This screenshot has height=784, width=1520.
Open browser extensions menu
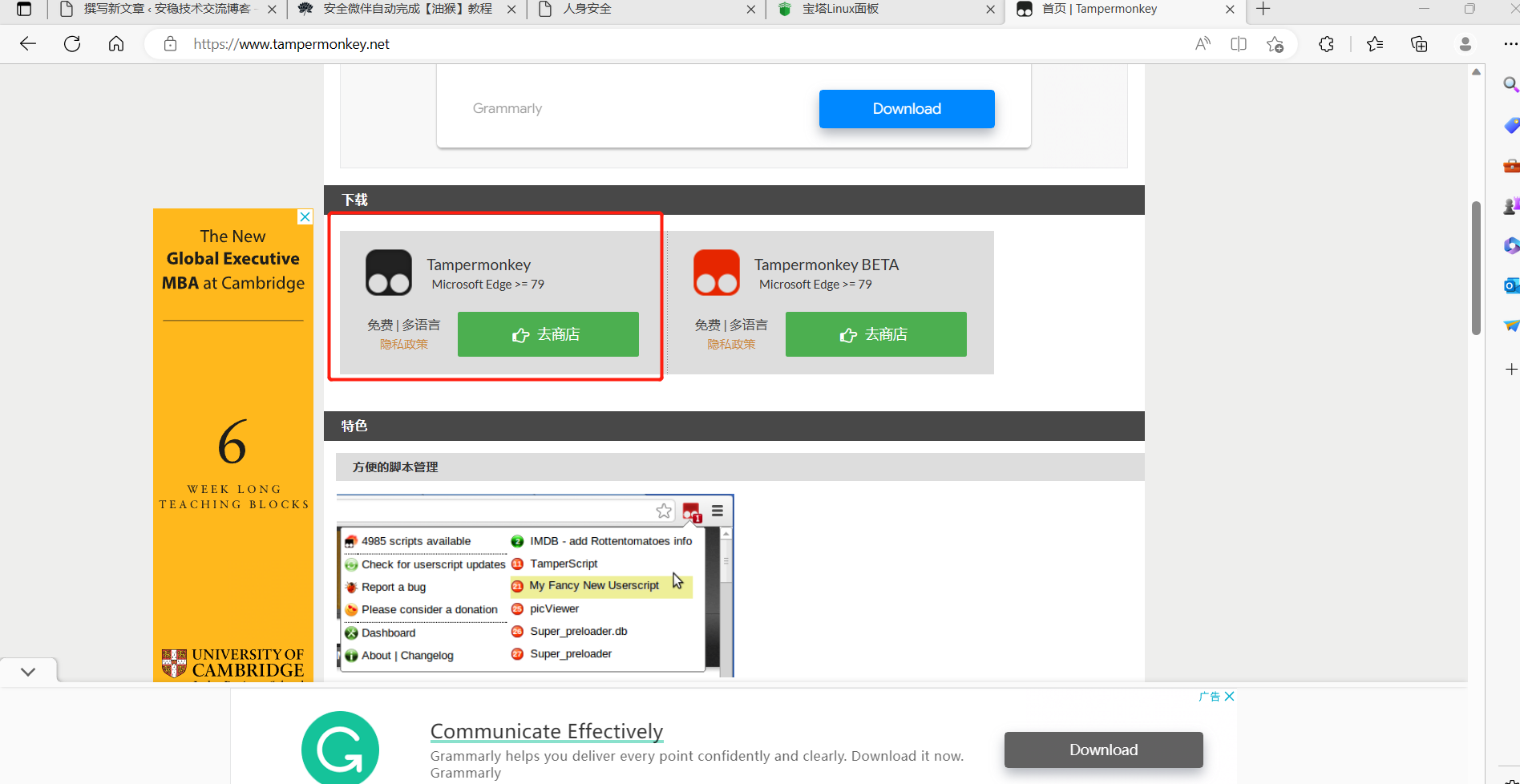pos(1327,44)
